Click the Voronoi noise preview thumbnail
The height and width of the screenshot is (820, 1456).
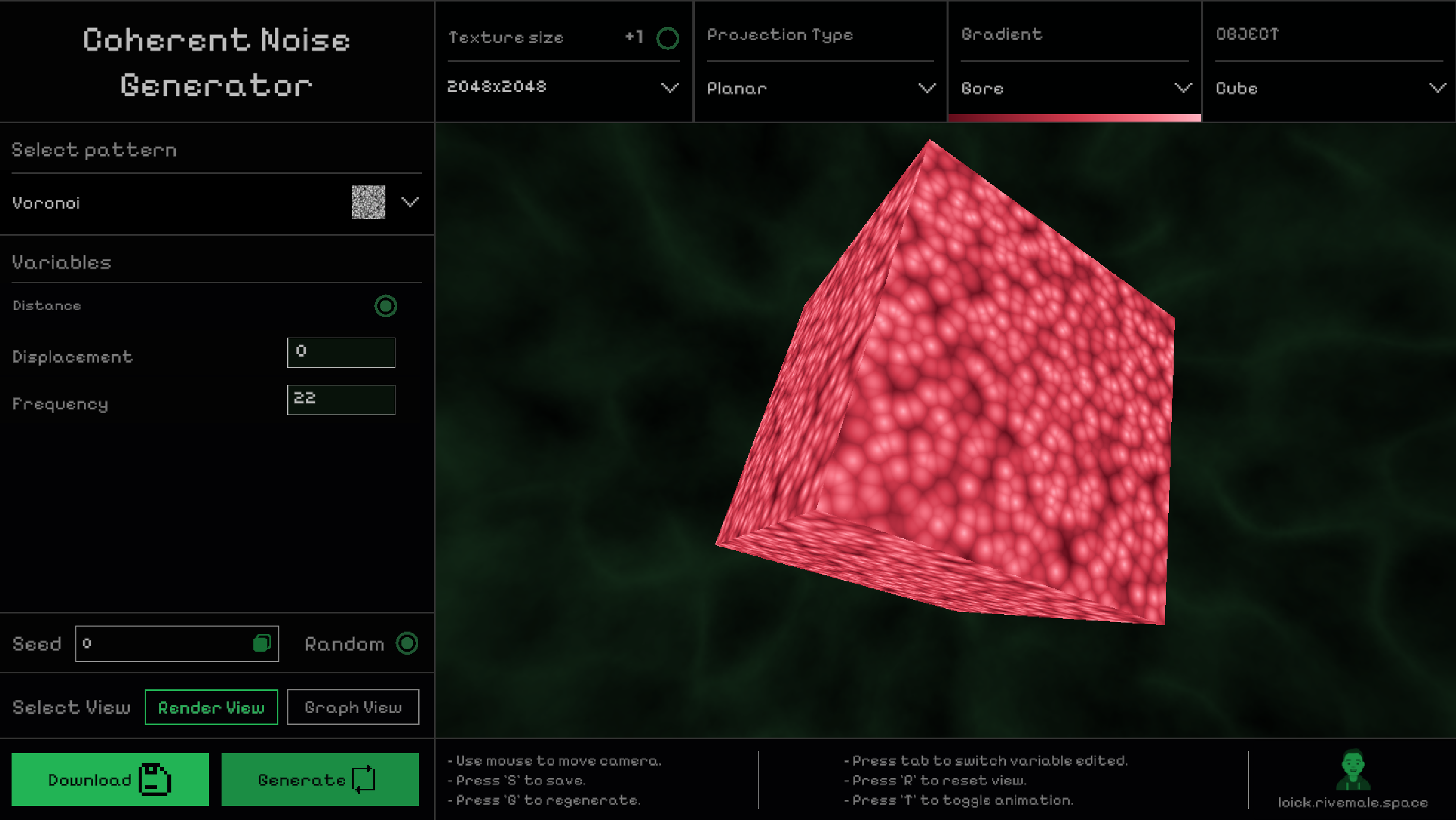tap(369, 202)
